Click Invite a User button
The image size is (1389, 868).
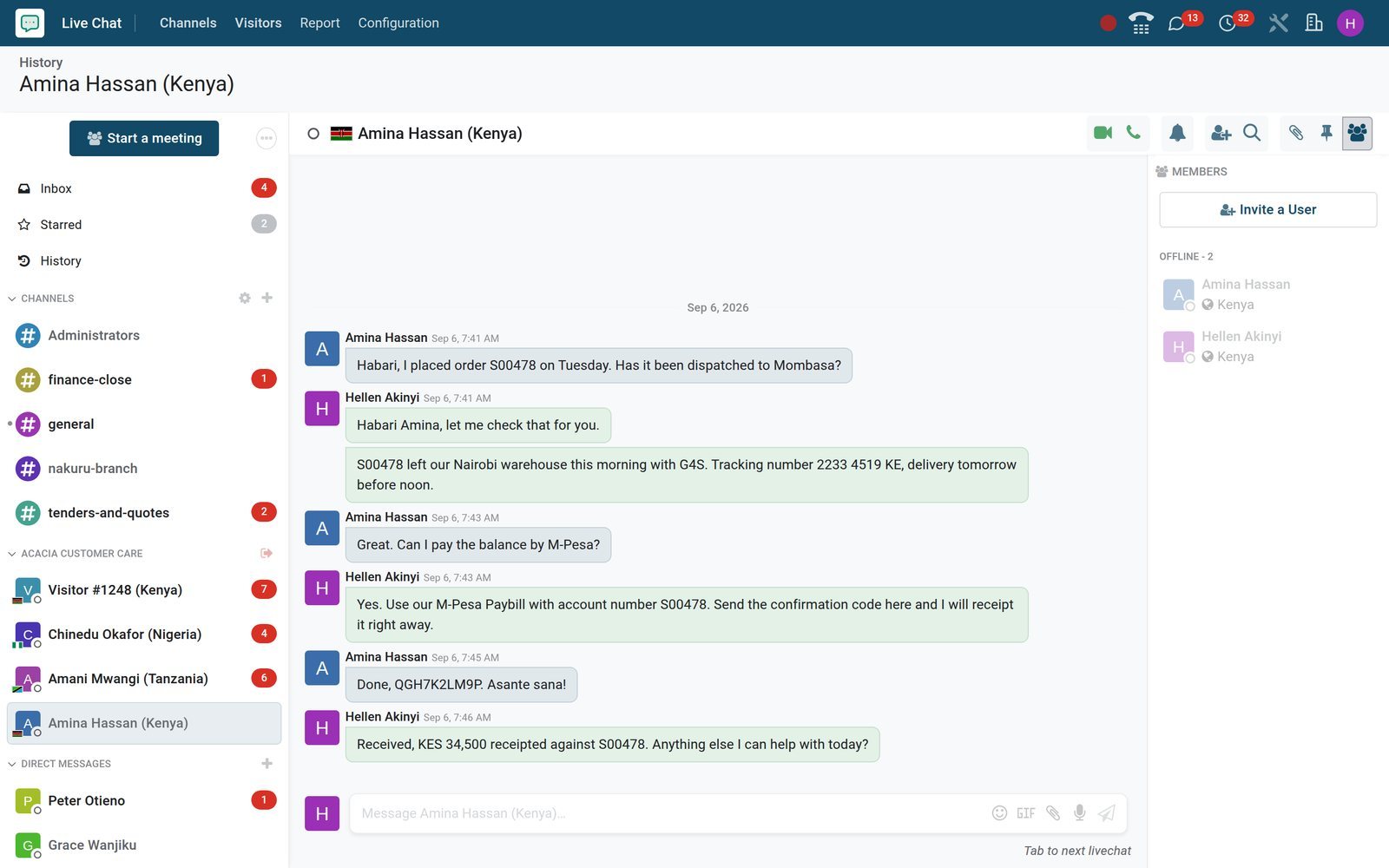click(1267, 209)
